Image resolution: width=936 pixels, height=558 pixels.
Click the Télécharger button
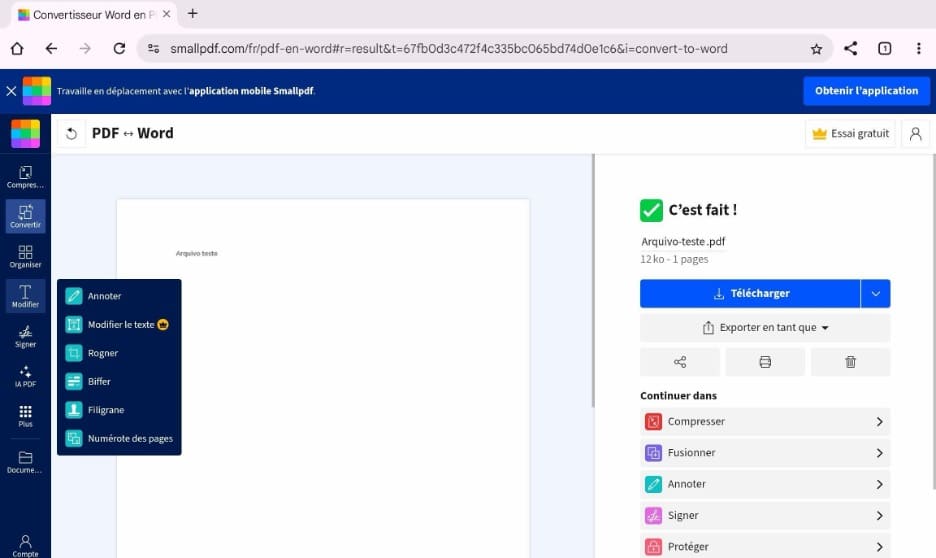750,294
